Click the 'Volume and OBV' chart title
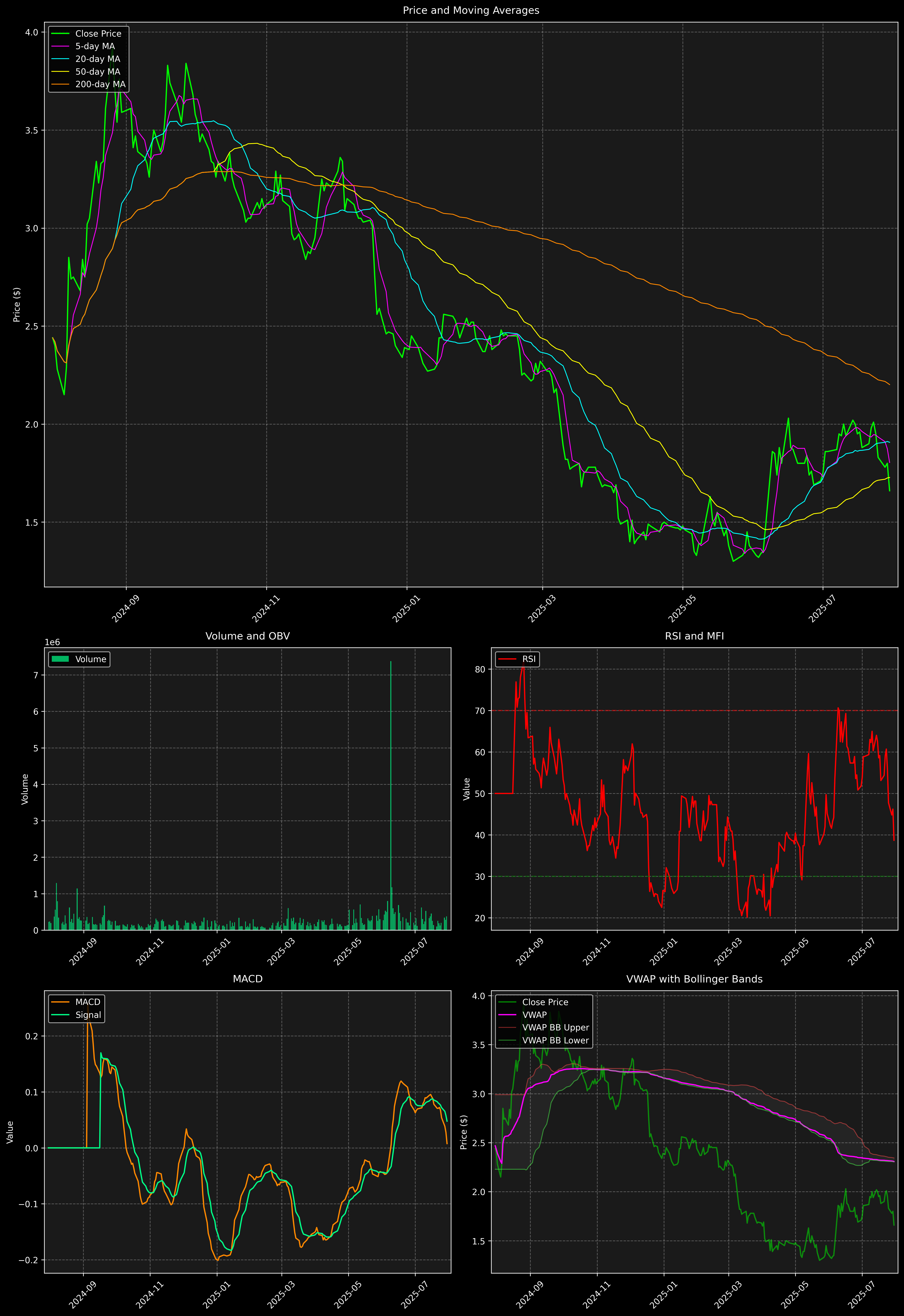Image resolution: width=904 pixels, height=1316 pixels. pyautogui.click(x=248, y=636)
